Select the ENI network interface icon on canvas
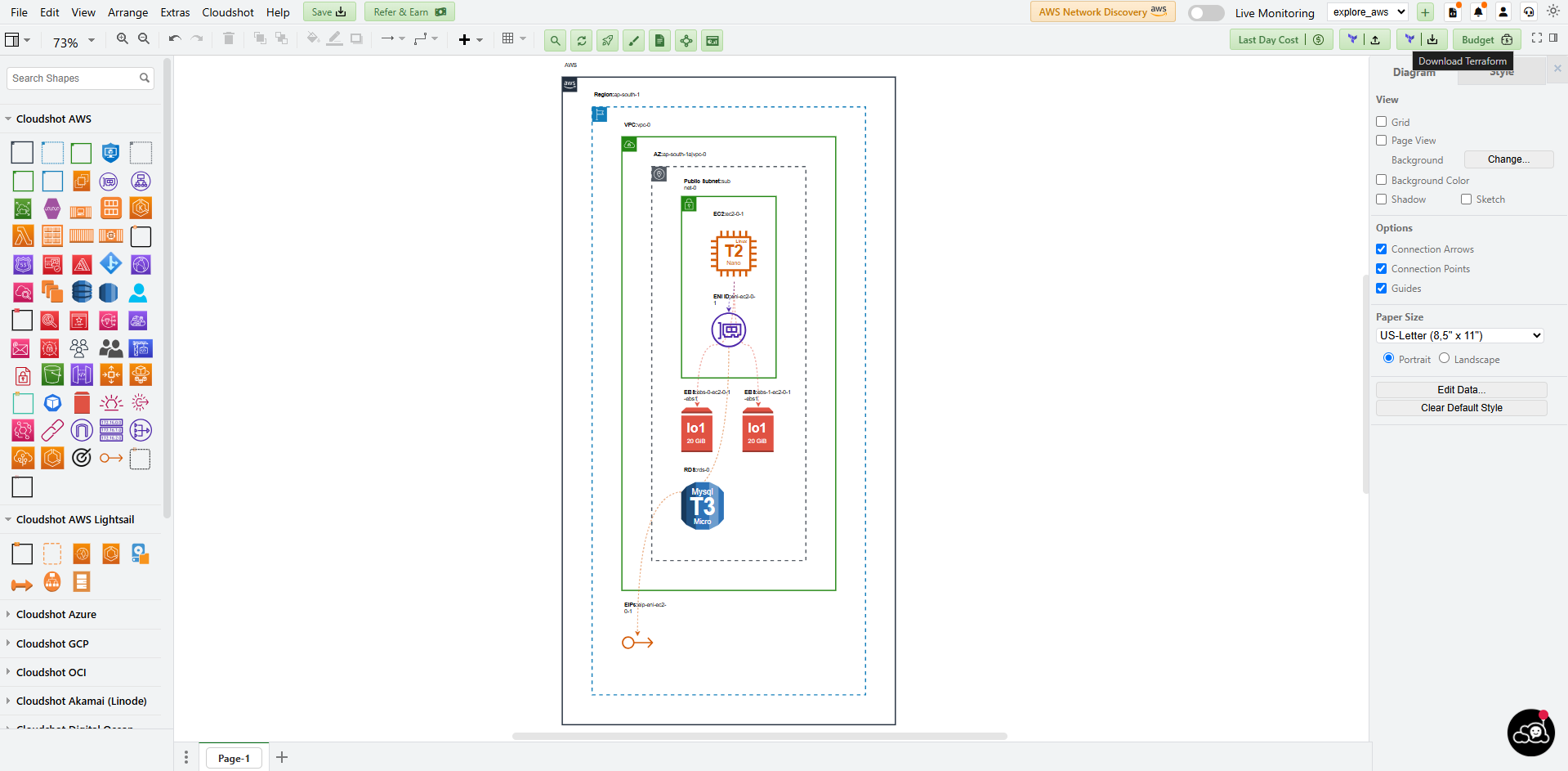Viewport: 1568px width, 771px height. point(729,330)
